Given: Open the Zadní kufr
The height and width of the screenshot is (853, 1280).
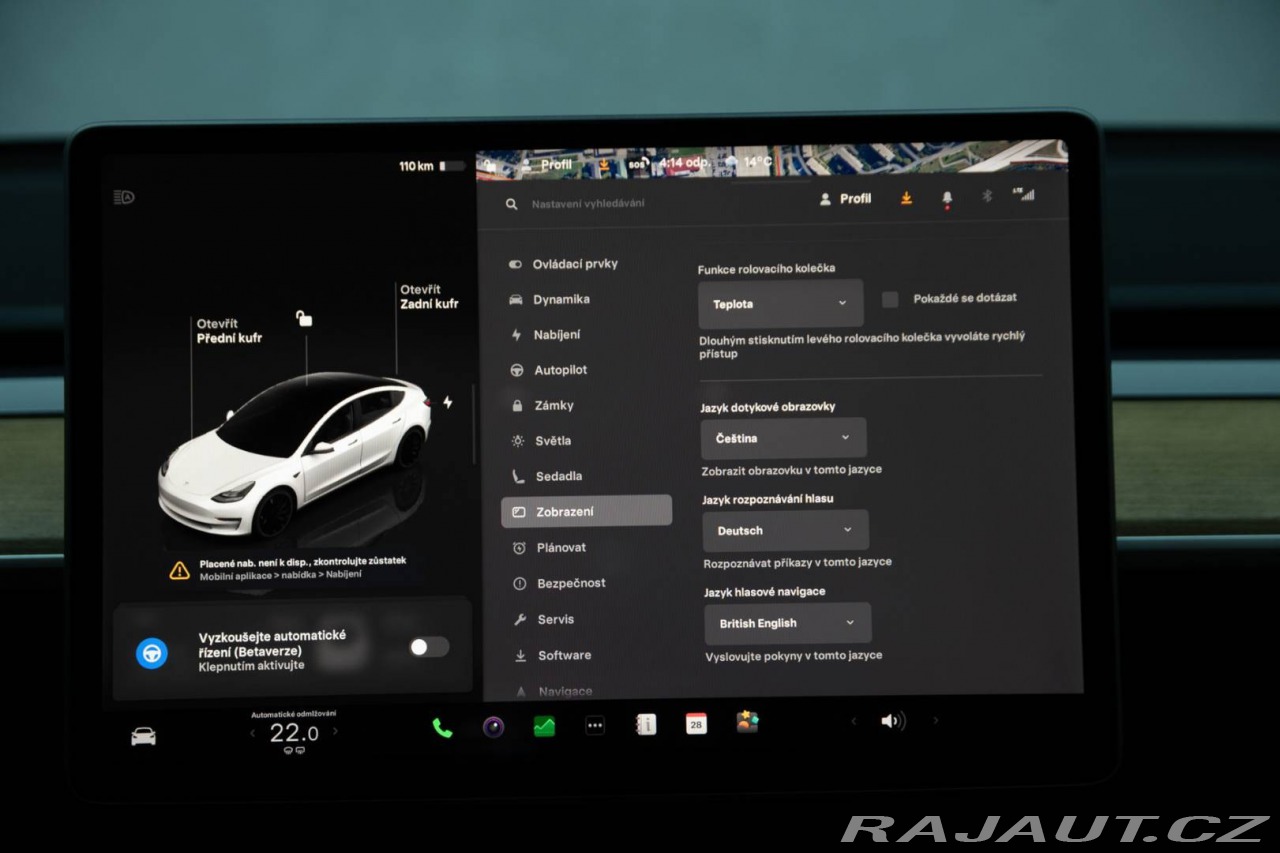Looking at the screenshot, I should 429,297.
